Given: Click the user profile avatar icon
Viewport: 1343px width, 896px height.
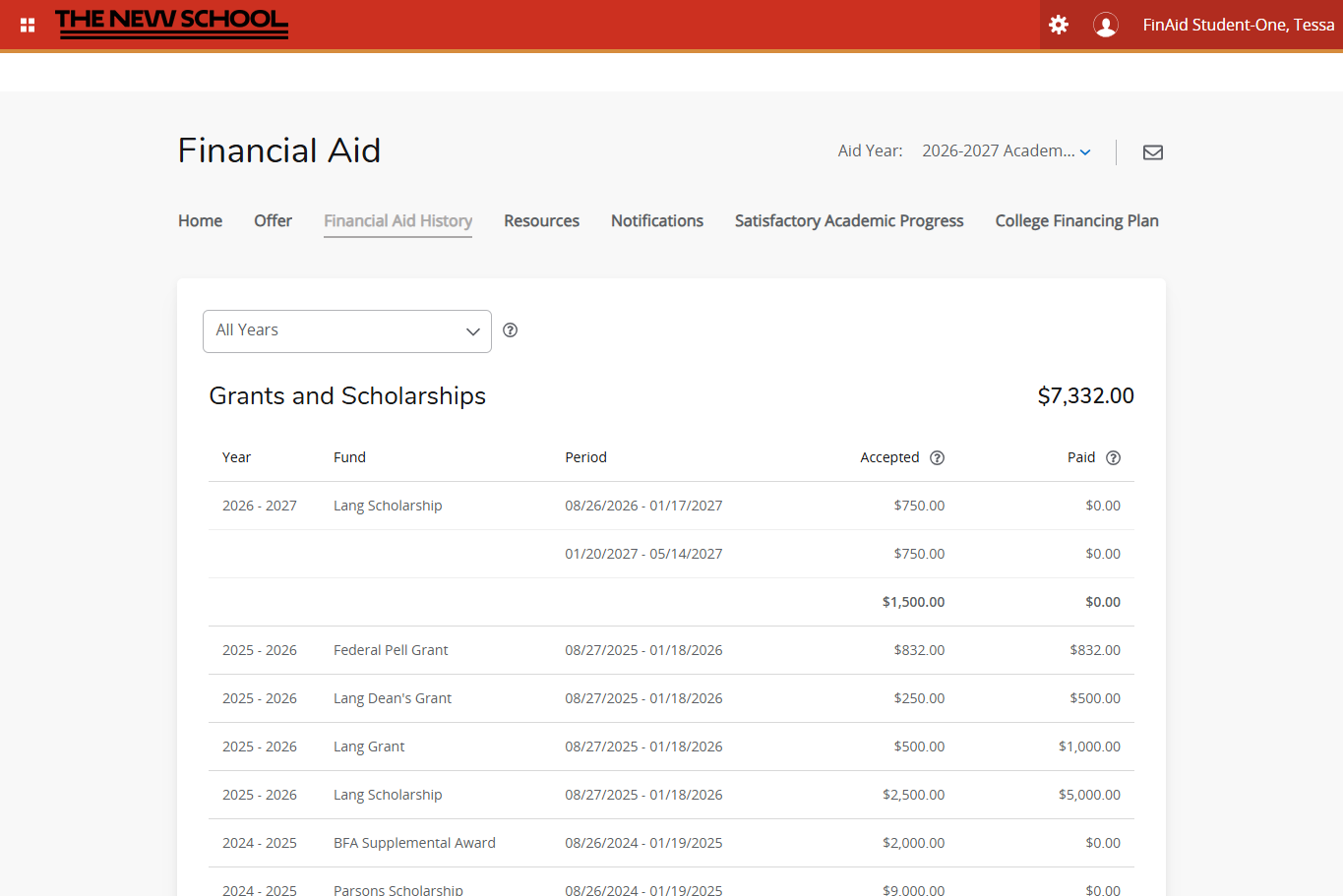Looking at the screenshot, I should pyautogui.click(x=1106, y=25).
